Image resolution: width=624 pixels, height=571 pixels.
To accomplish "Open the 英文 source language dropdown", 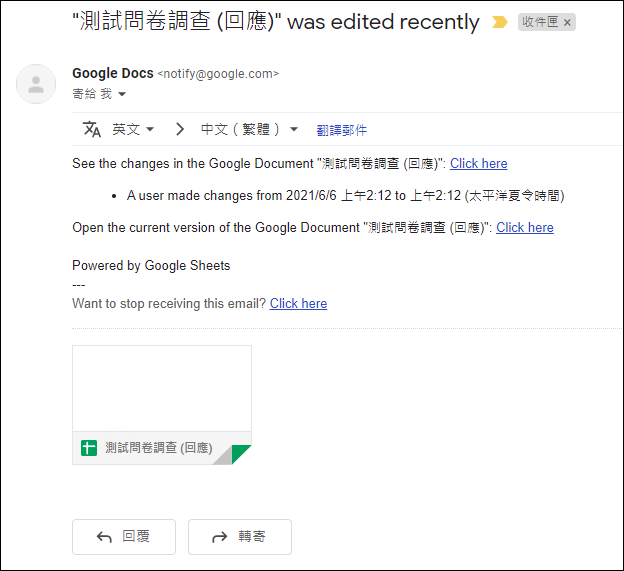I will click(x=133, y=129).
